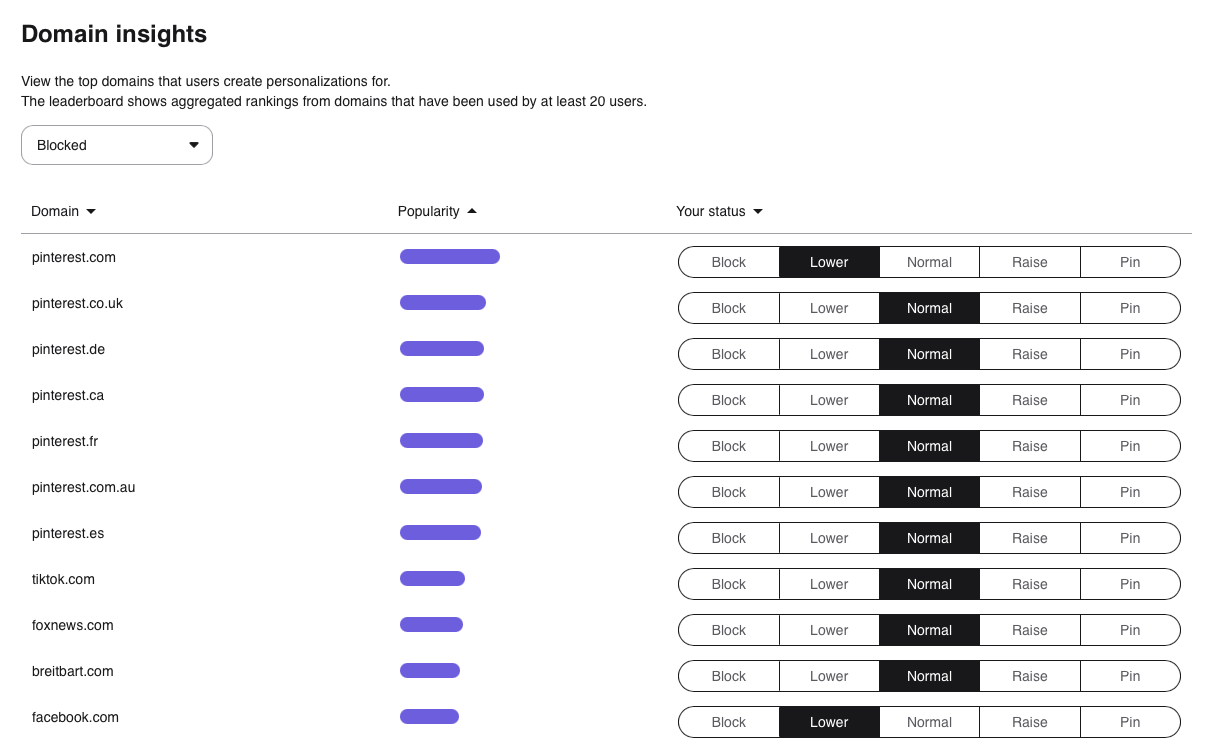1216x747 pixels.
Task: Select Normal status for pinterest.com
Action: point(928,261)
